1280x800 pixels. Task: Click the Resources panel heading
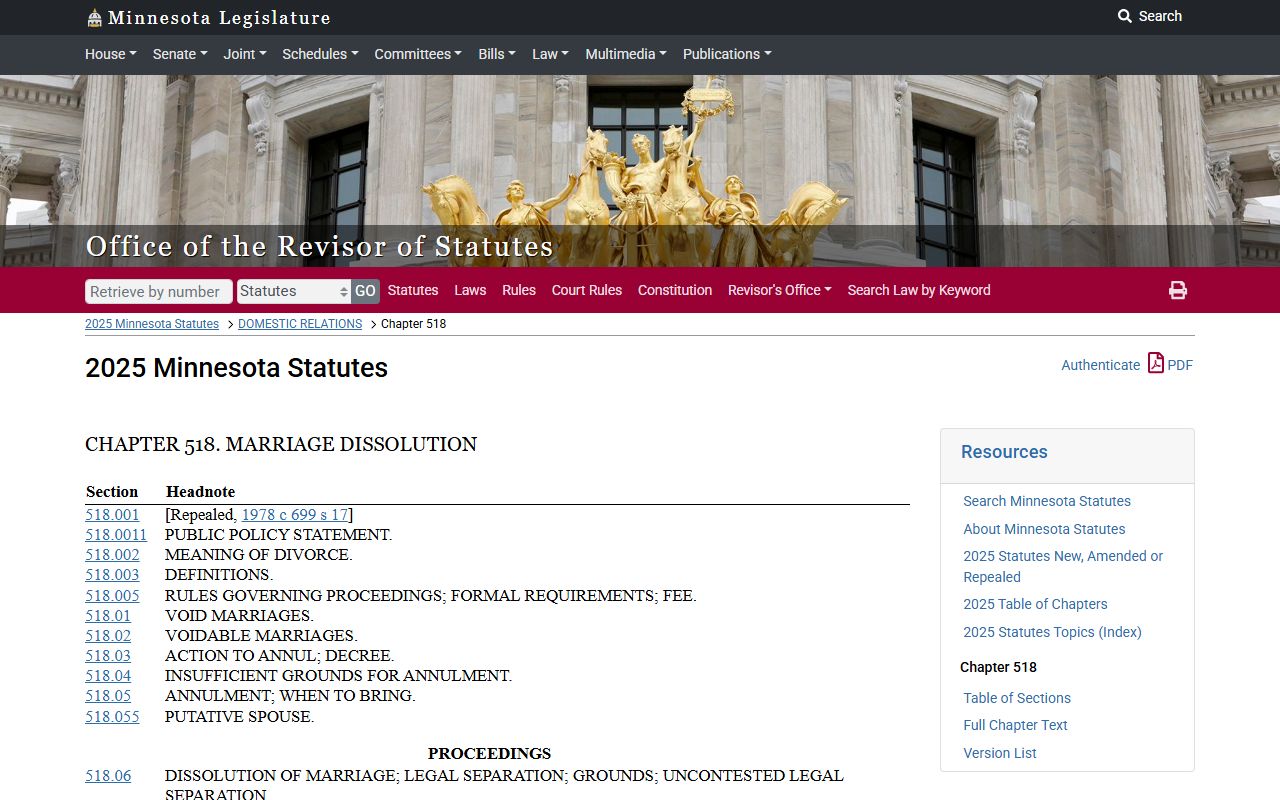(x=1004, y=452)
